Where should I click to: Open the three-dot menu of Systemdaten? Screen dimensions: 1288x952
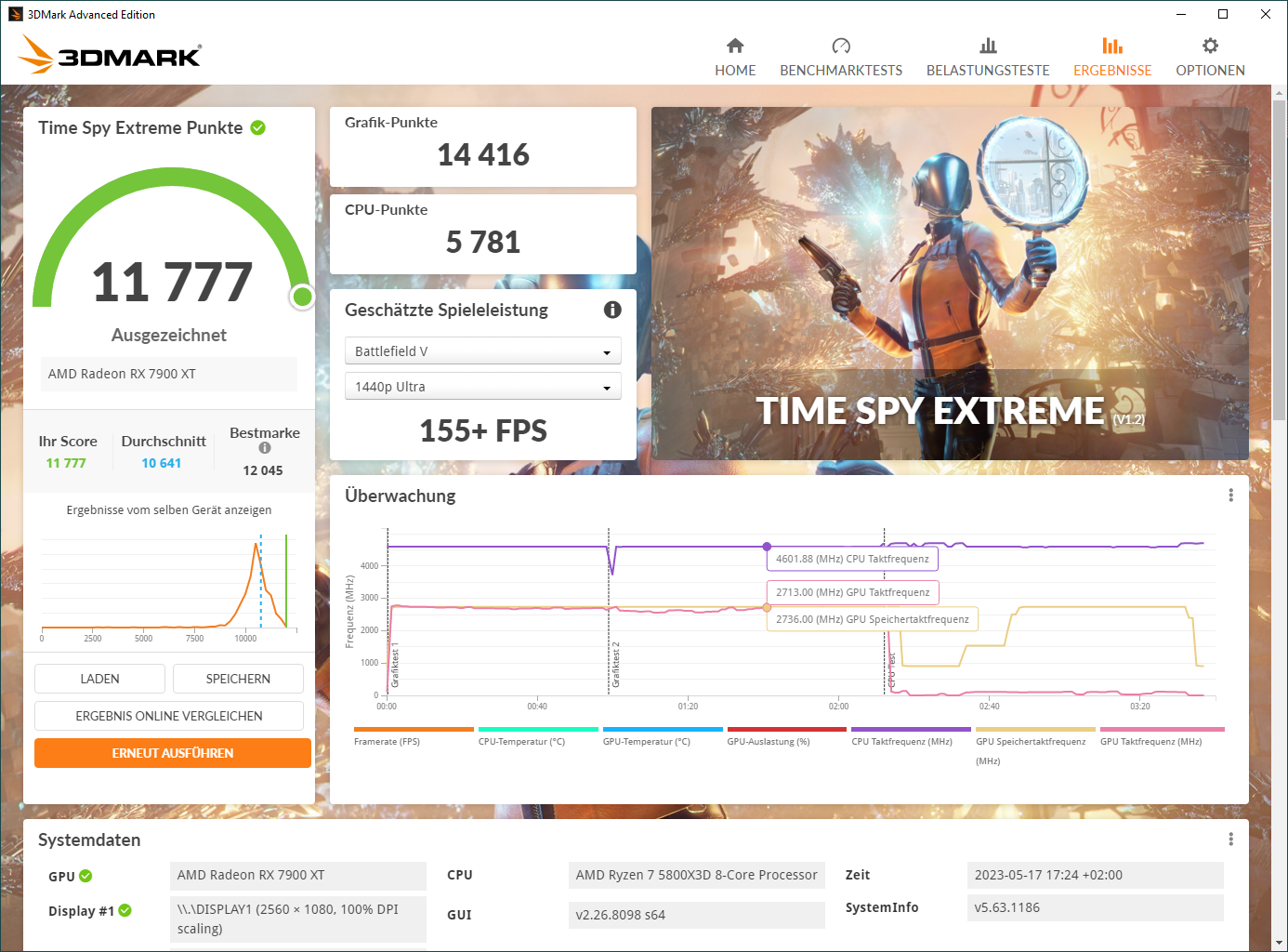click(1231, 840)
